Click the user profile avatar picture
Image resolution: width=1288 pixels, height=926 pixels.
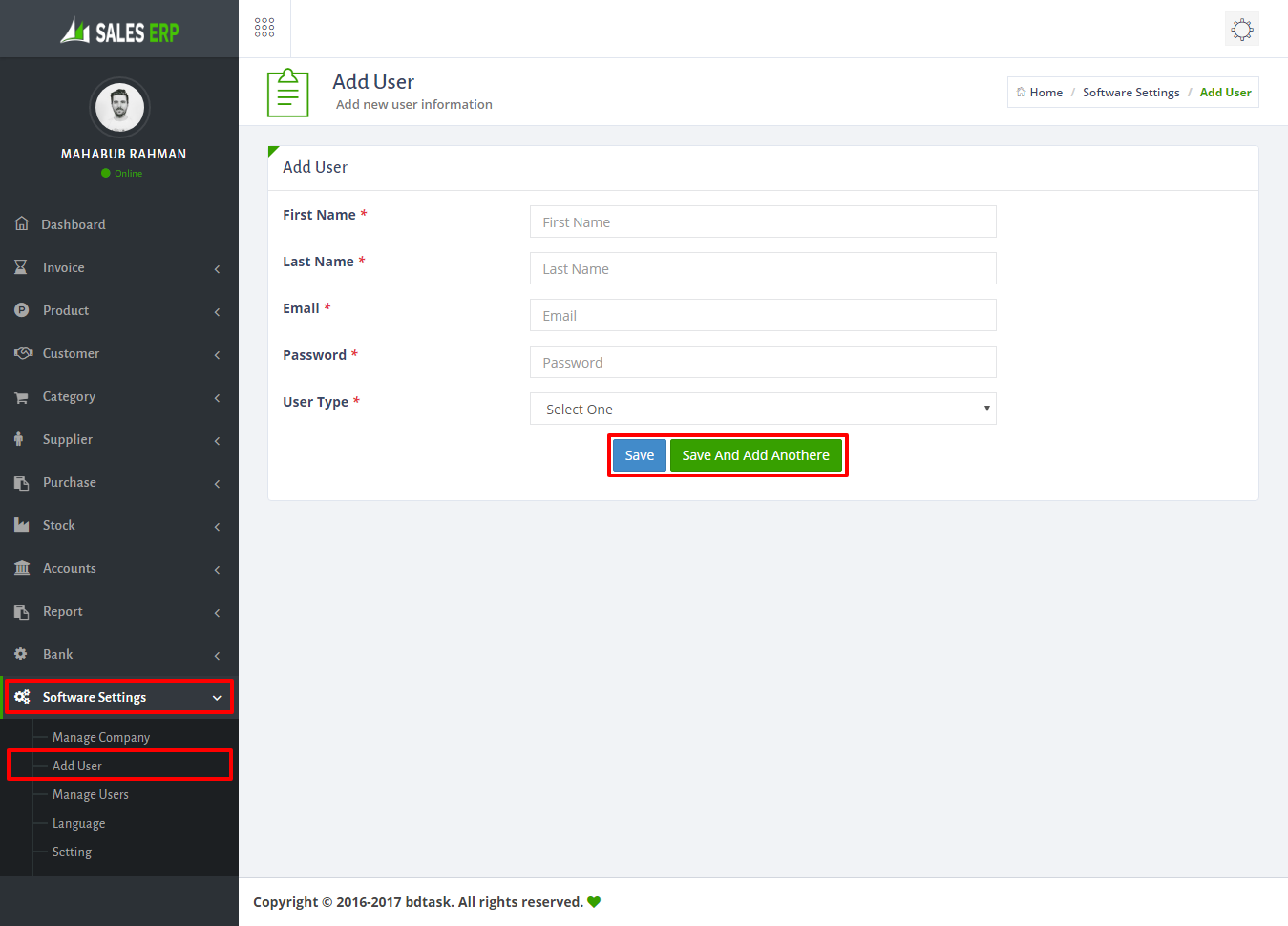119,108
